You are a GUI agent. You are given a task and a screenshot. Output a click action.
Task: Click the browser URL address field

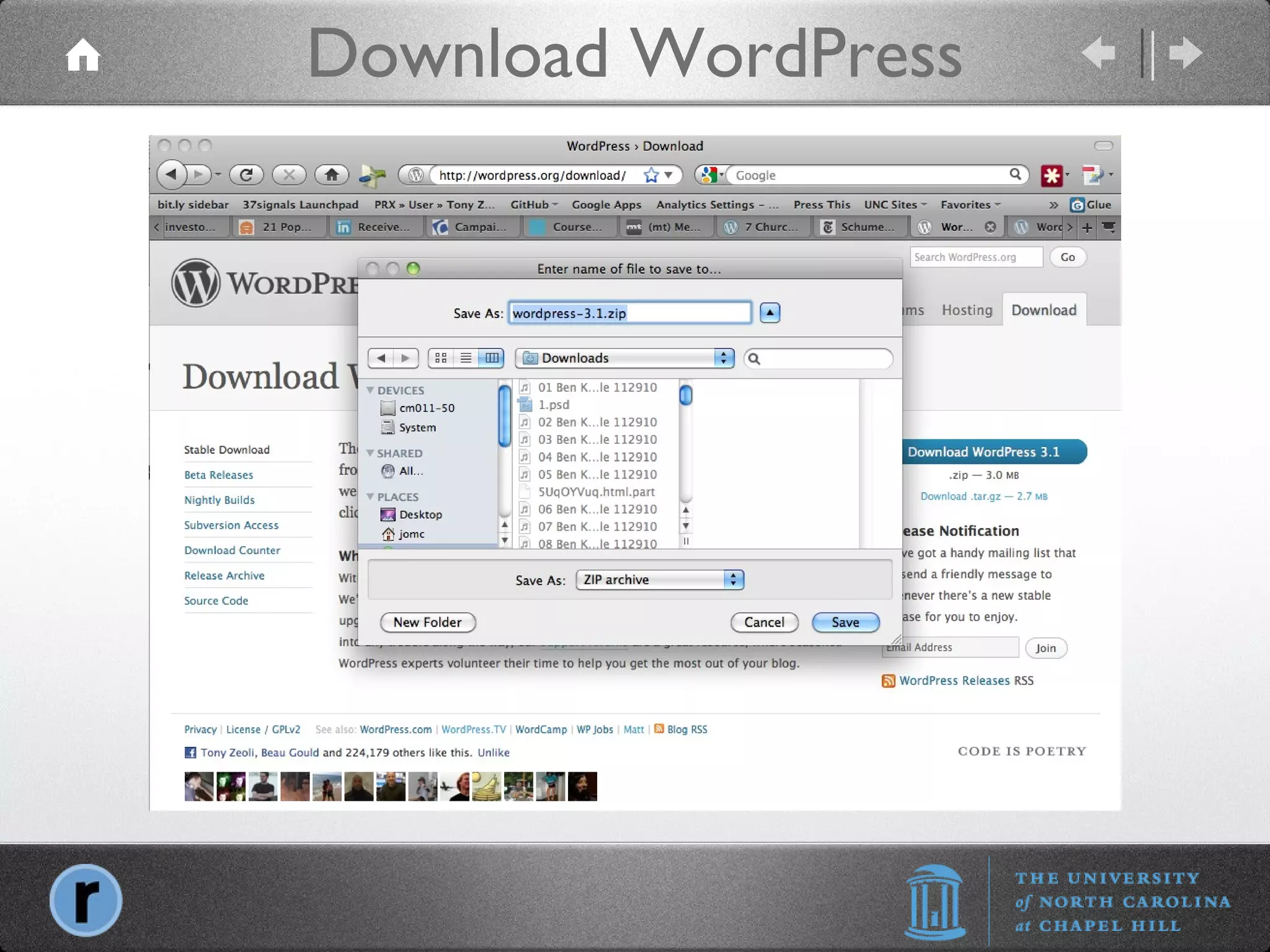(535, 175)
